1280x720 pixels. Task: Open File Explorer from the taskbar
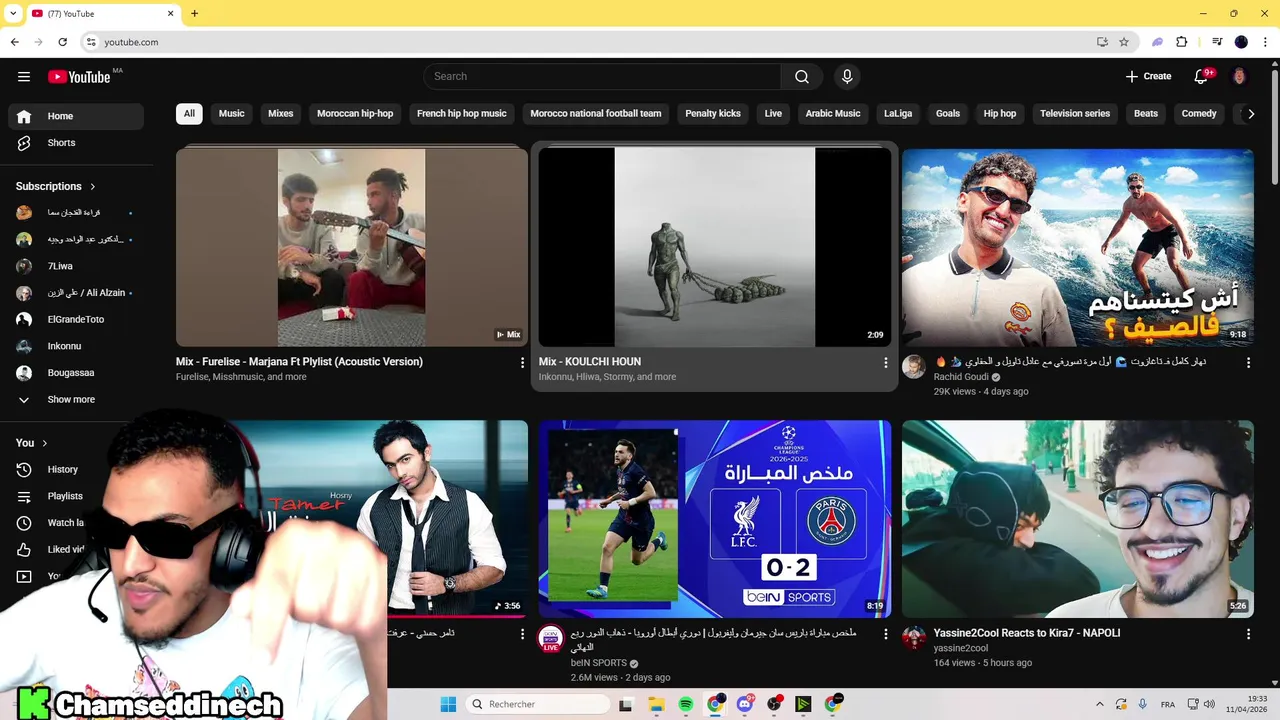[x=656, y=704]
